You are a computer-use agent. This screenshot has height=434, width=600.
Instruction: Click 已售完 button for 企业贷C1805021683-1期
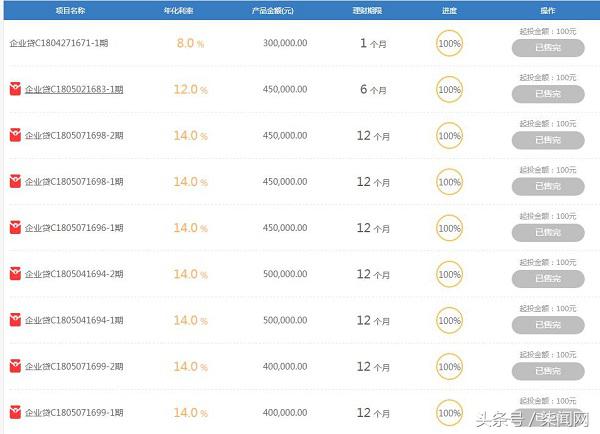tap(548, 94)
